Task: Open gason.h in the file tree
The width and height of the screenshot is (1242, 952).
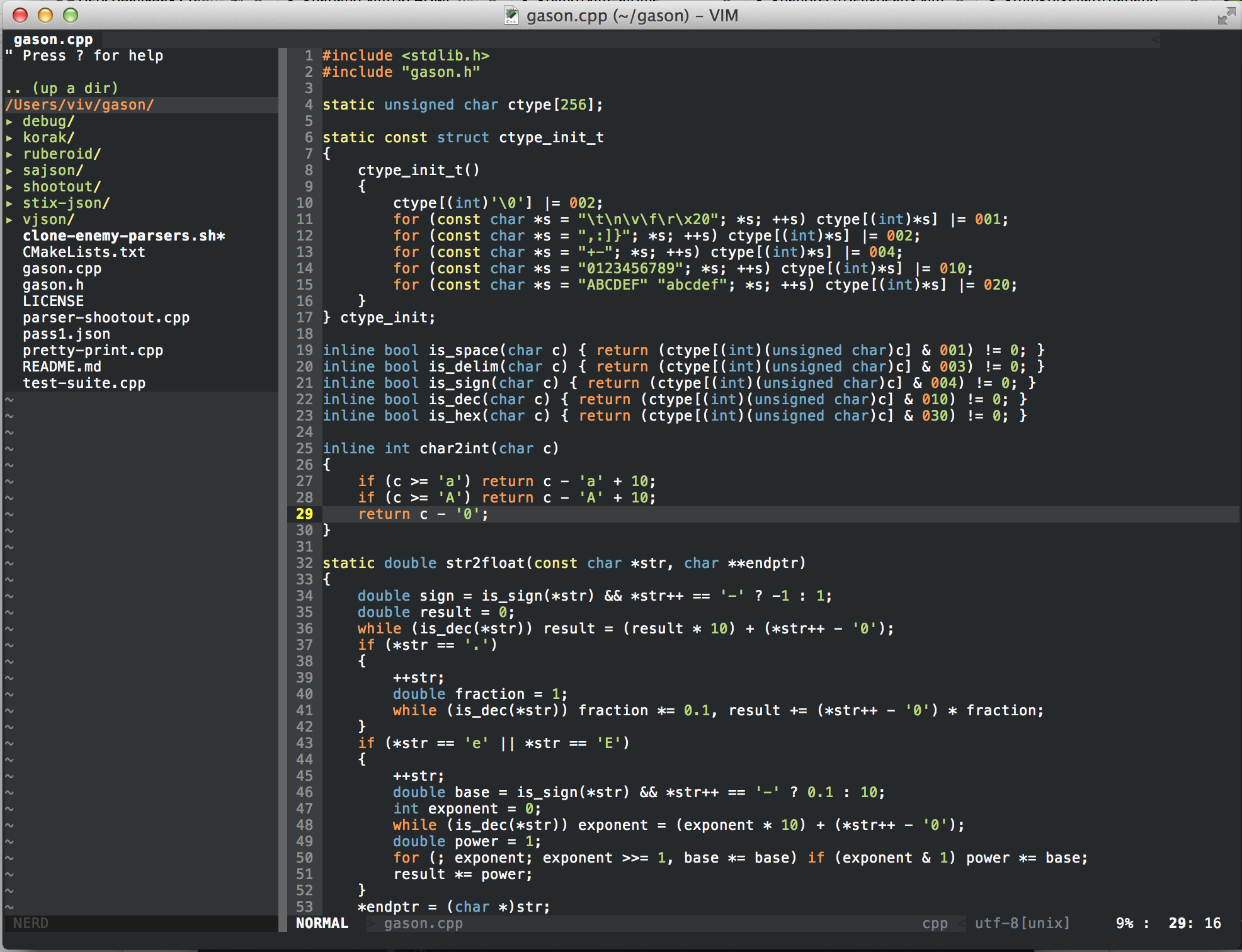Action: (x=53, y=285)
